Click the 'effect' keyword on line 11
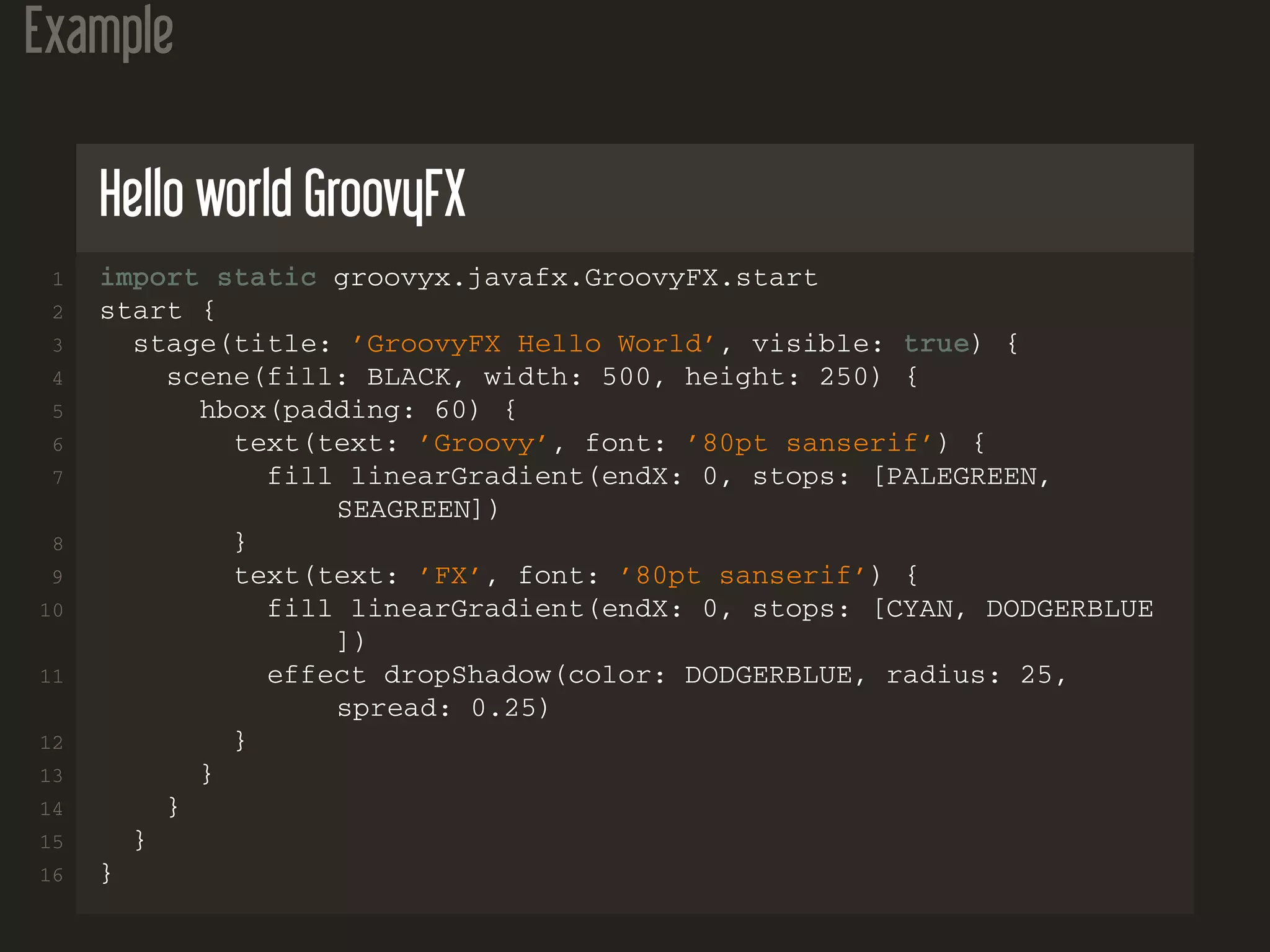The width and height of the screenshot is (1270, 952). tap(316, 675)
